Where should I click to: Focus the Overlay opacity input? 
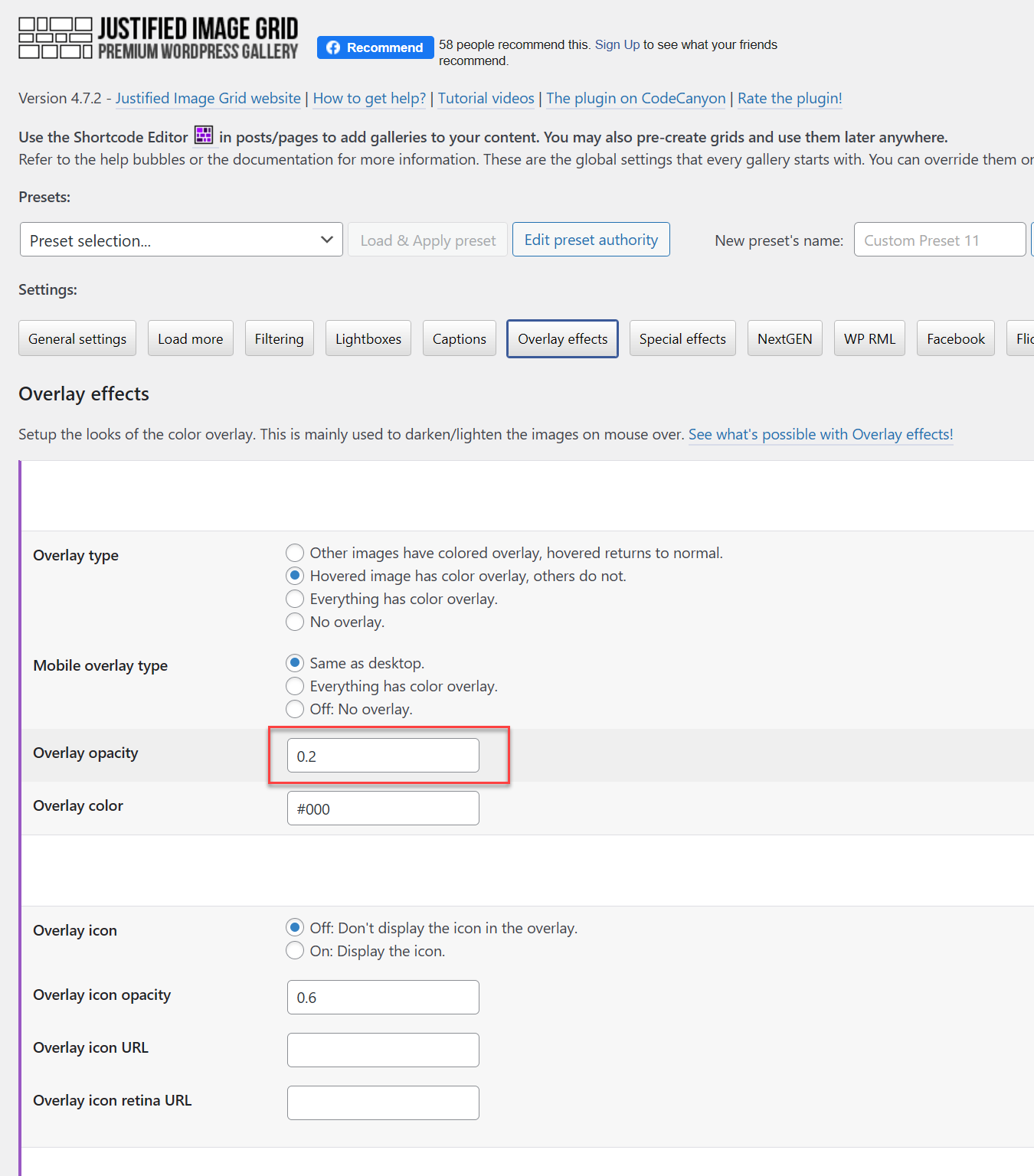click(383, 756)
